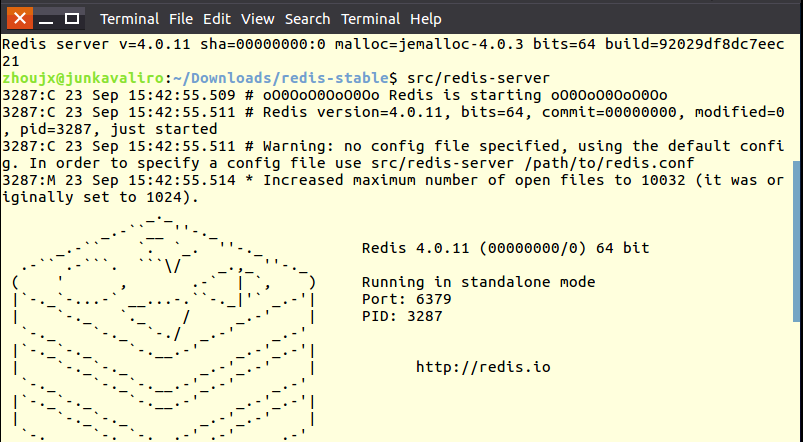The height and width of the screenshot is (442, 803).
Task: Click the 'malloc=jemalloc-4.0.3' text
Action: [x=429, y=45]
